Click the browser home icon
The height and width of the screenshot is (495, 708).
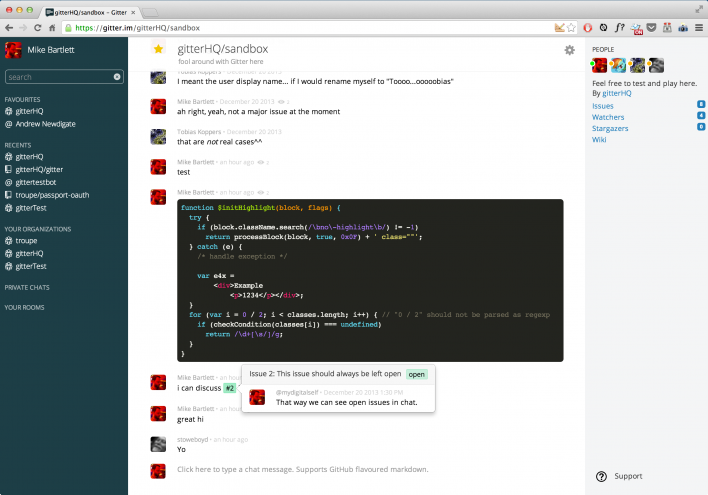[x=52, y=28]
